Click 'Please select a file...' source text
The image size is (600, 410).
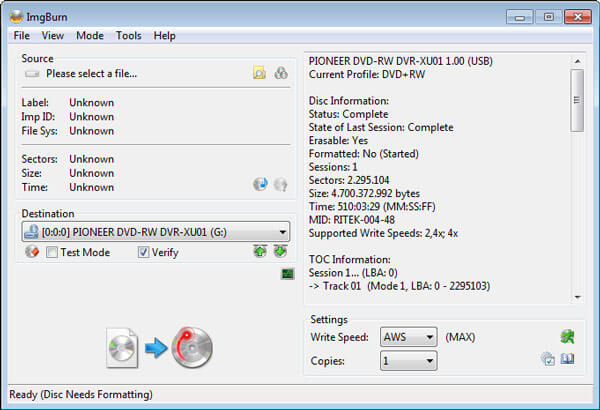coord(91,73)
